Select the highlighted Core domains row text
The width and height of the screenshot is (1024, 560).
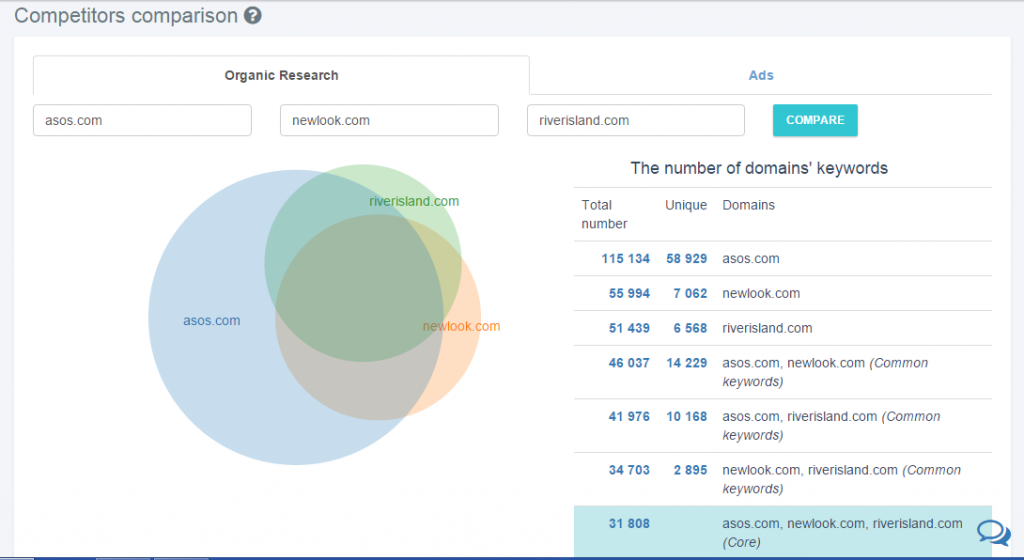click(x=842, y=533)
